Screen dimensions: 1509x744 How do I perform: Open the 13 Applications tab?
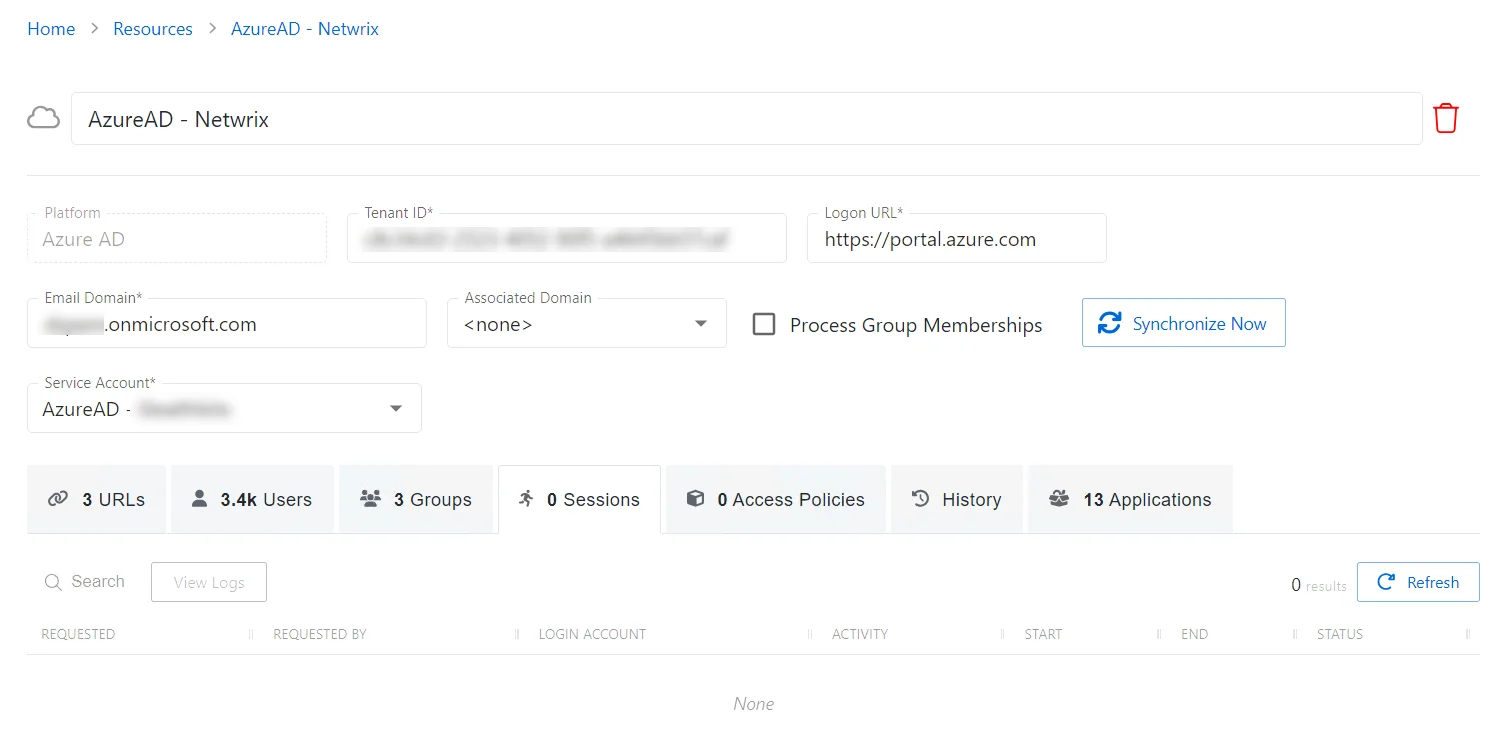[x=1130, y=499]
